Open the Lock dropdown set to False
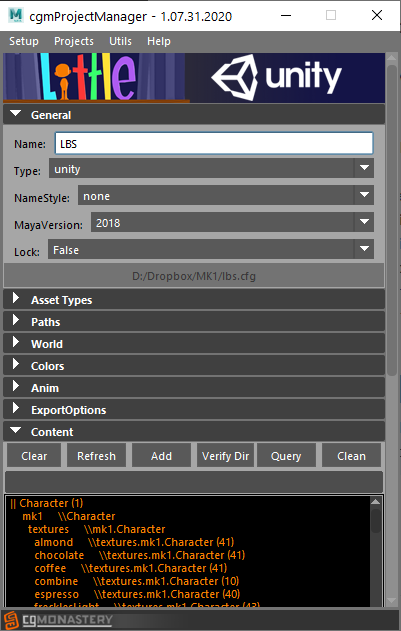Image resolution: width=401 pixels, height=631 pixels. [x=211, y=249]
